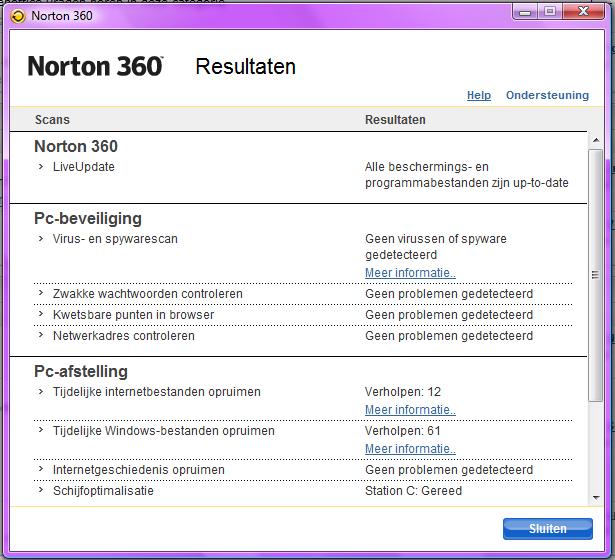The width and height of the screenshot is (615, 560).
Task: Click the Pc-afstelling section heading
Action: (x=81, y=371)
